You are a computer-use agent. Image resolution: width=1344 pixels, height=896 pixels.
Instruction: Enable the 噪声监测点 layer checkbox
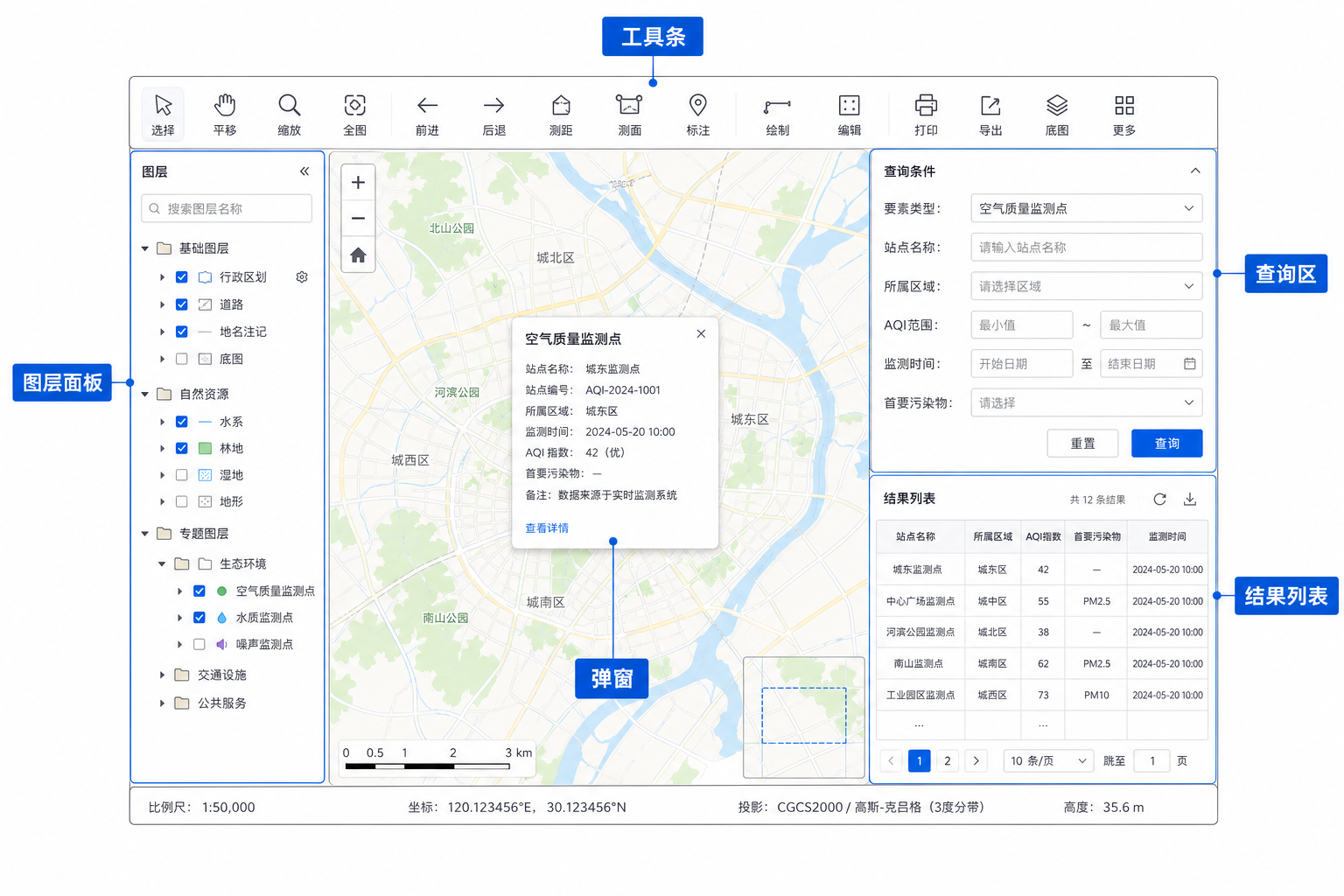(199, 644)
